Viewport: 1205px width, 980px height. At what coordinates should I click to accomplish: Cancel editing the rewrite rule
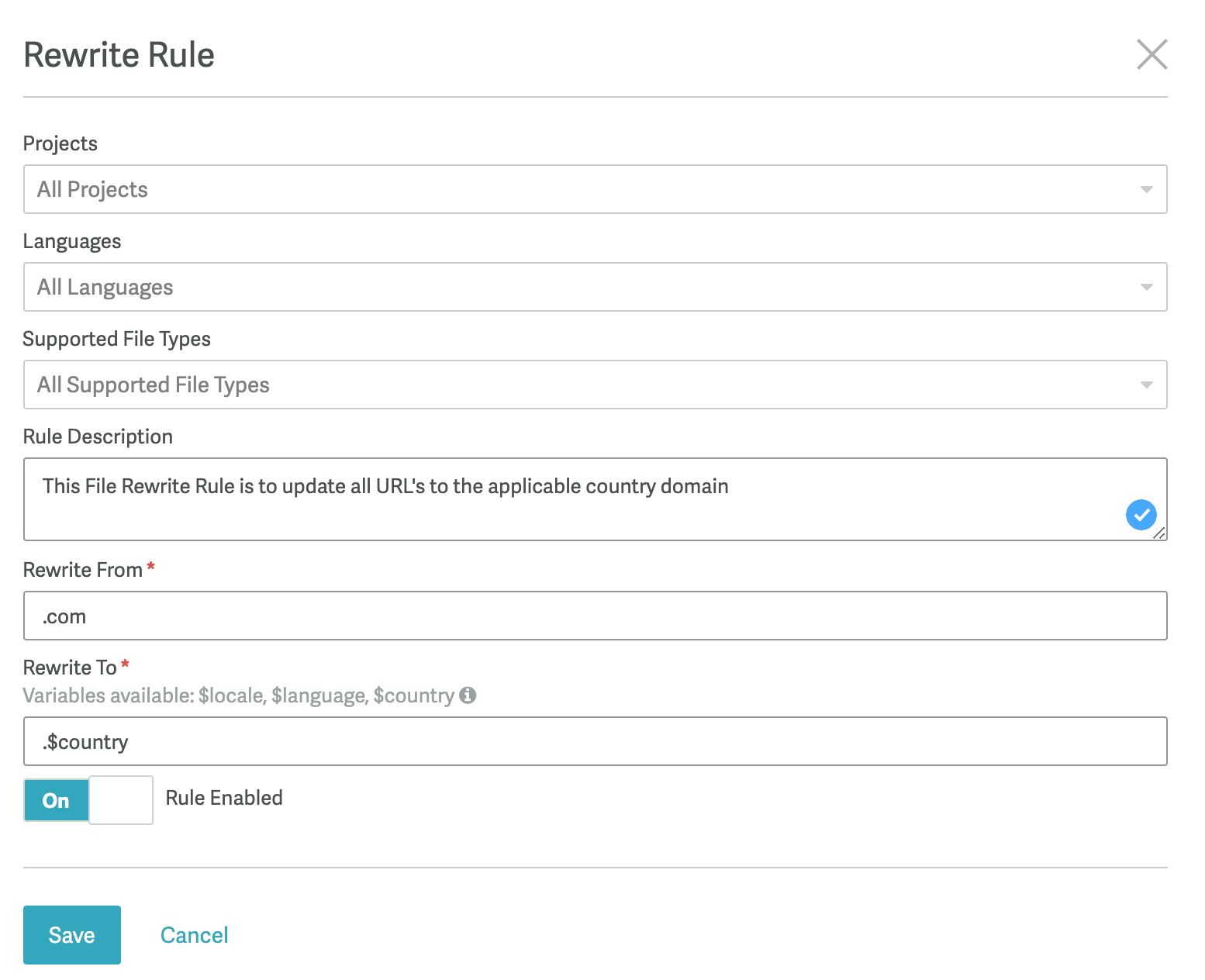(194, 935)
